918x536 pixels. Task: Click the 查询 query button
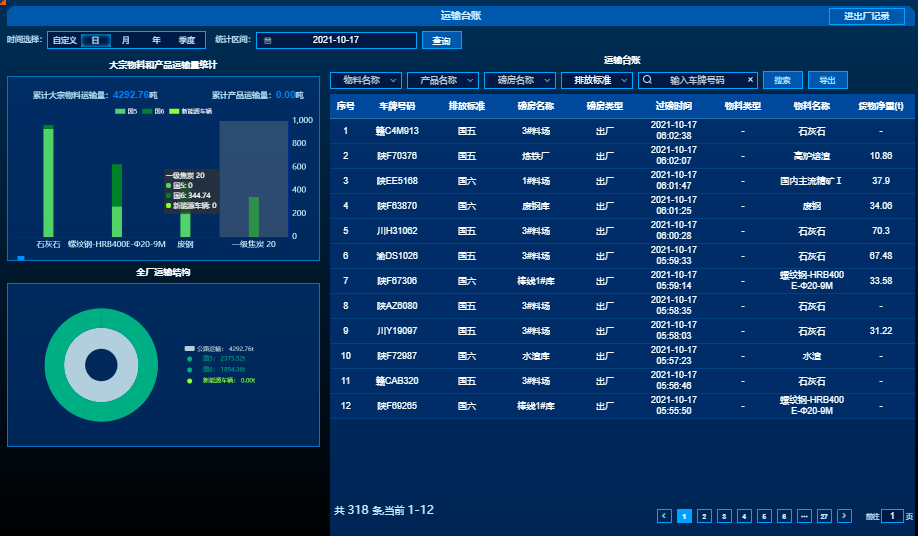tap(441, 40)
